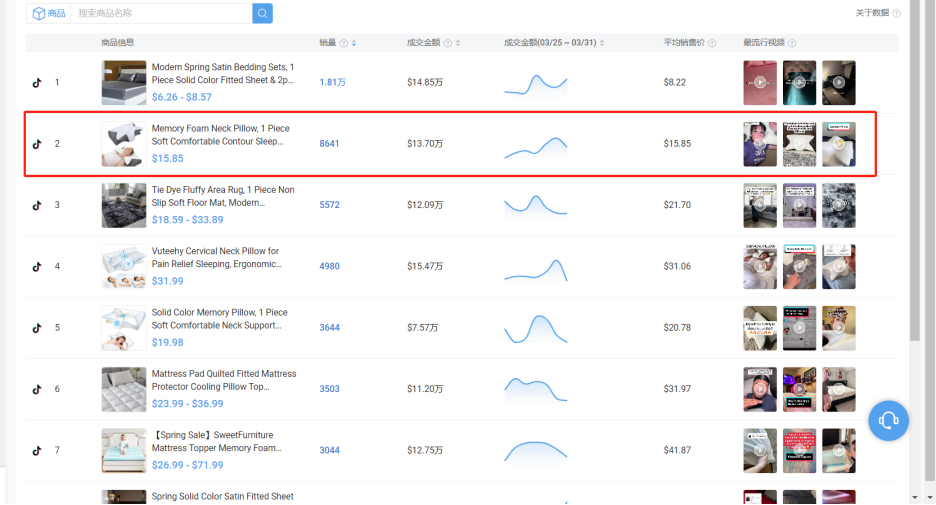Click help icon next to 销量 column header
This screenshot has height=505, width=936.
343,43
